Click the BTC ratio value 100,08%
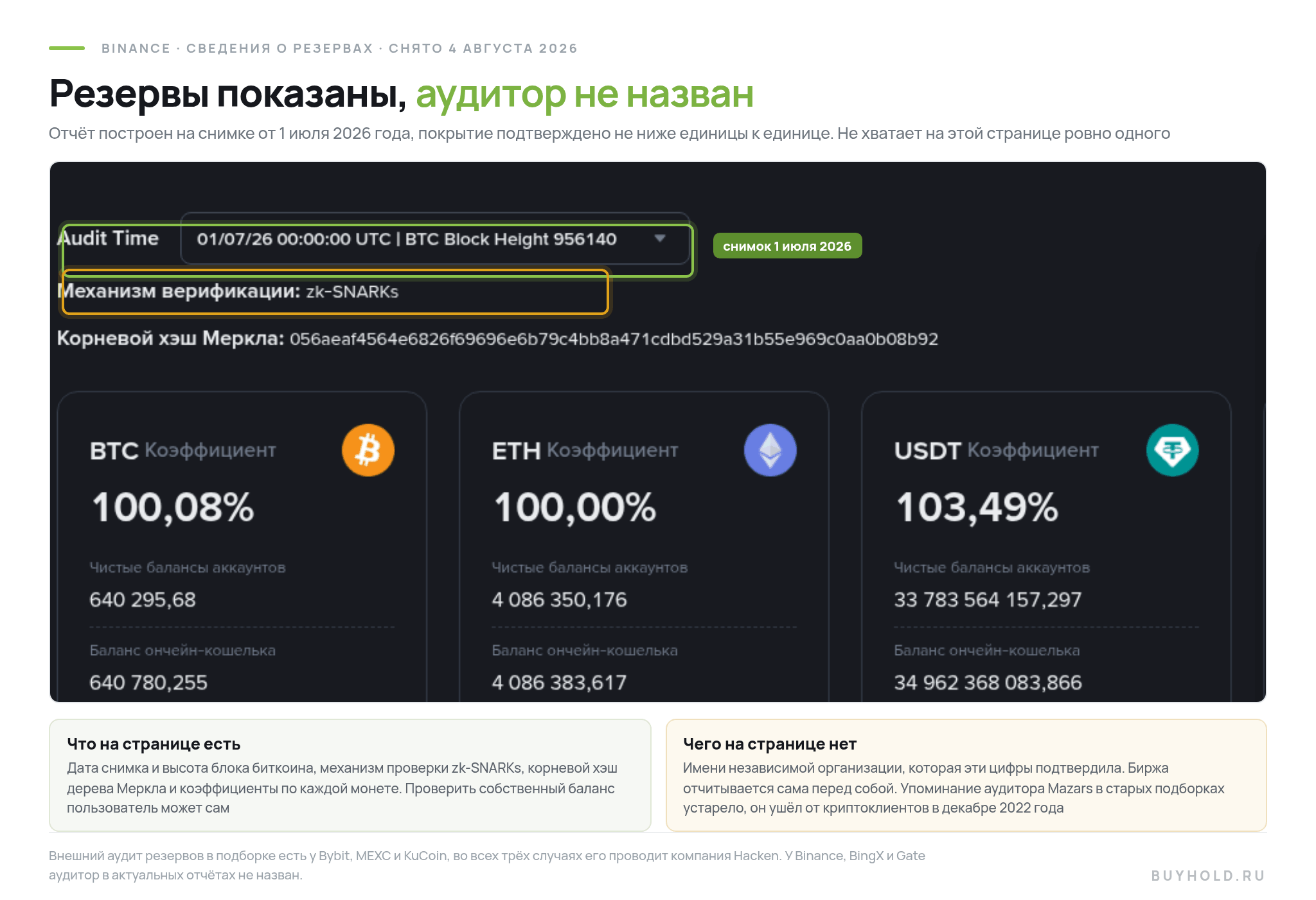 coord(173,507)
